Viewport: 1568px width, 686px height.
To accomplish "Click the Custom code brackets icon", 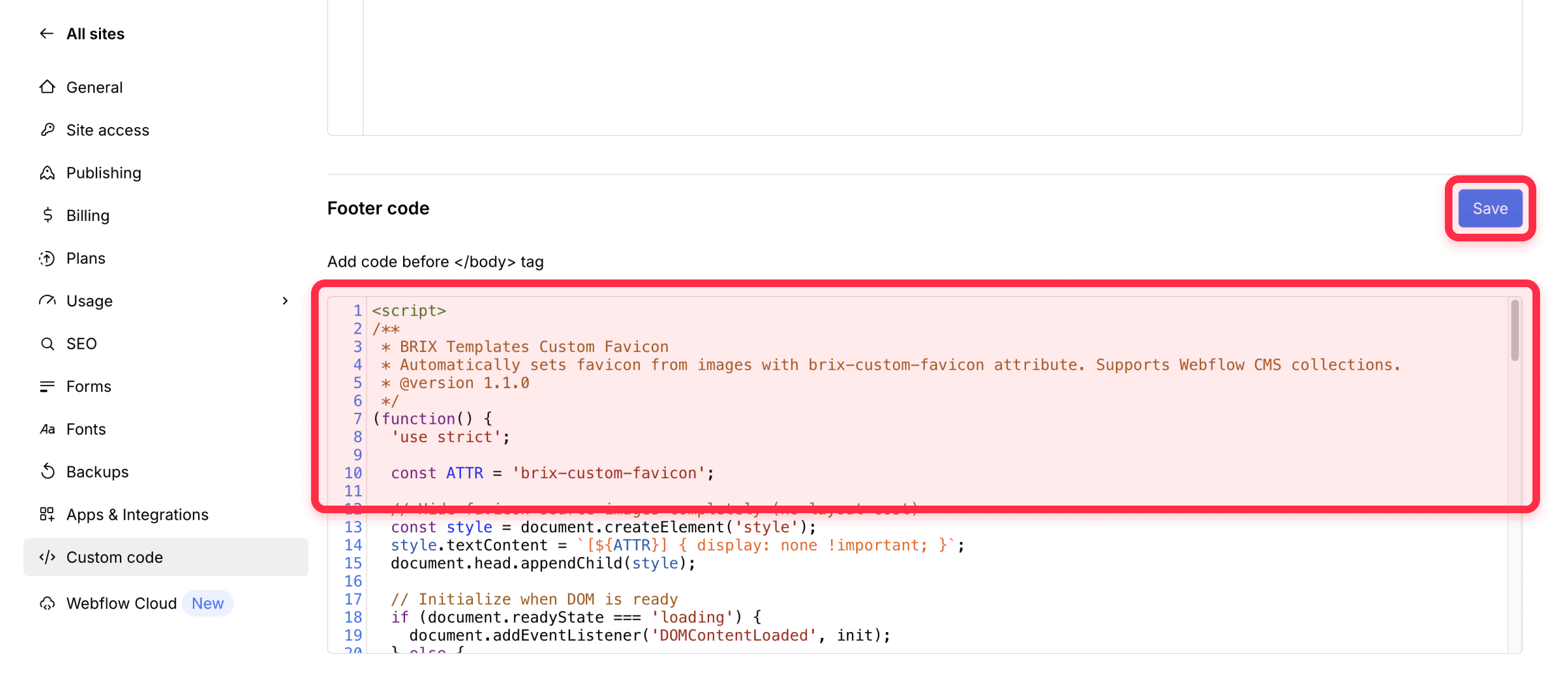I will (48, 557).
